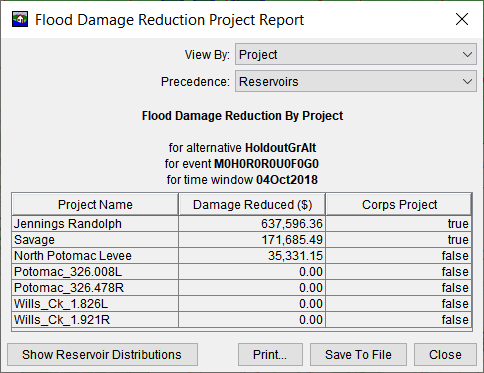Save the report with Save To File
This screenshot has width=484, height=373.
pos(358,355)
